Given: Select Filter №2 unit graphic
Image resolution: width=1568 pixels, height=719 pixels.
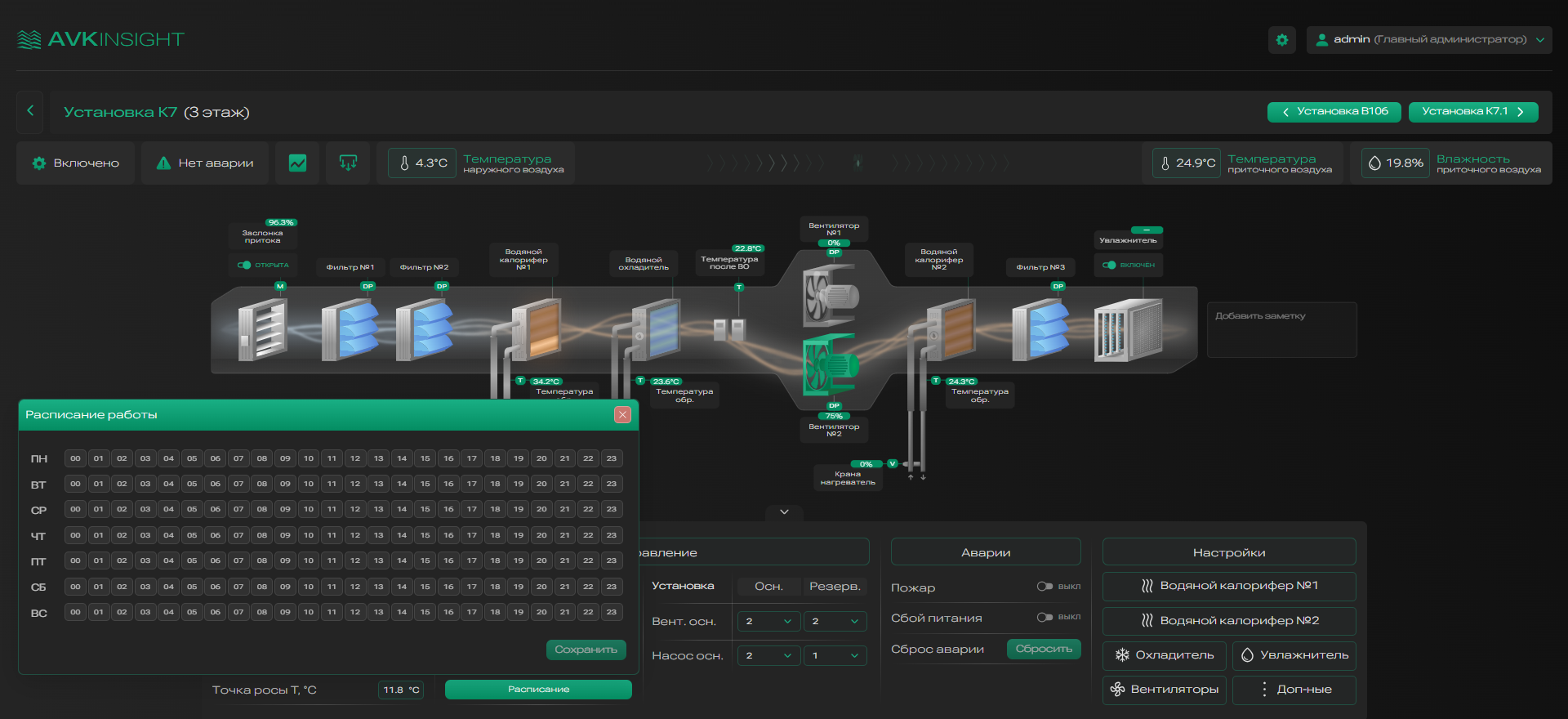Looking at the screenshot, I should 425,329.
